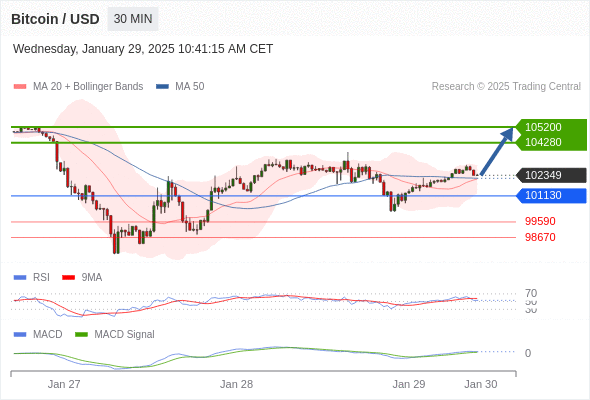
Task: Select the 105200 resistance price label
Action: pyautogui.click(x=543, y=127)
